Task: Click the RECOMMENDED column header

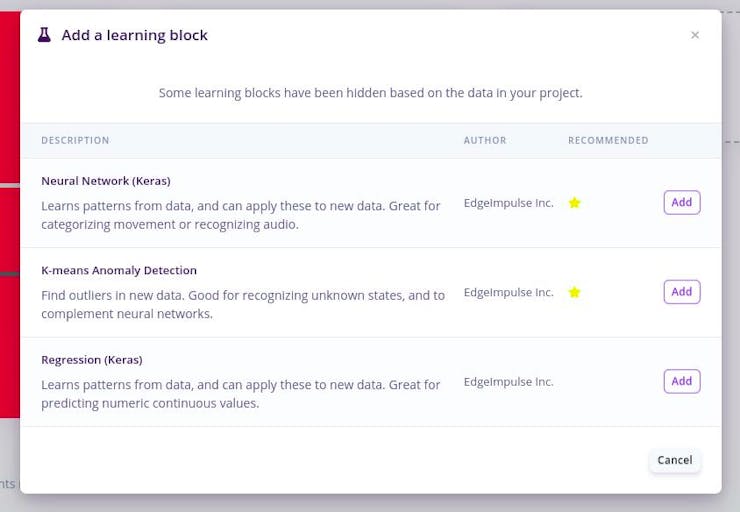Action: 608,141
